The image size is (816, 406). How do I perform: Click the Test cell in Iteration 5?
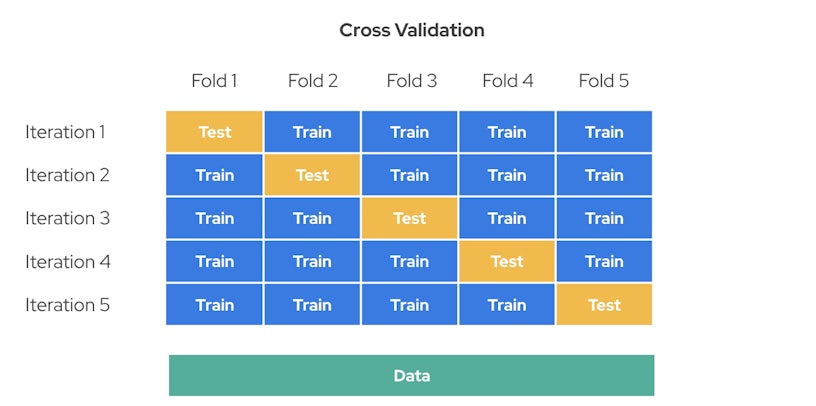tap(604, 305)
